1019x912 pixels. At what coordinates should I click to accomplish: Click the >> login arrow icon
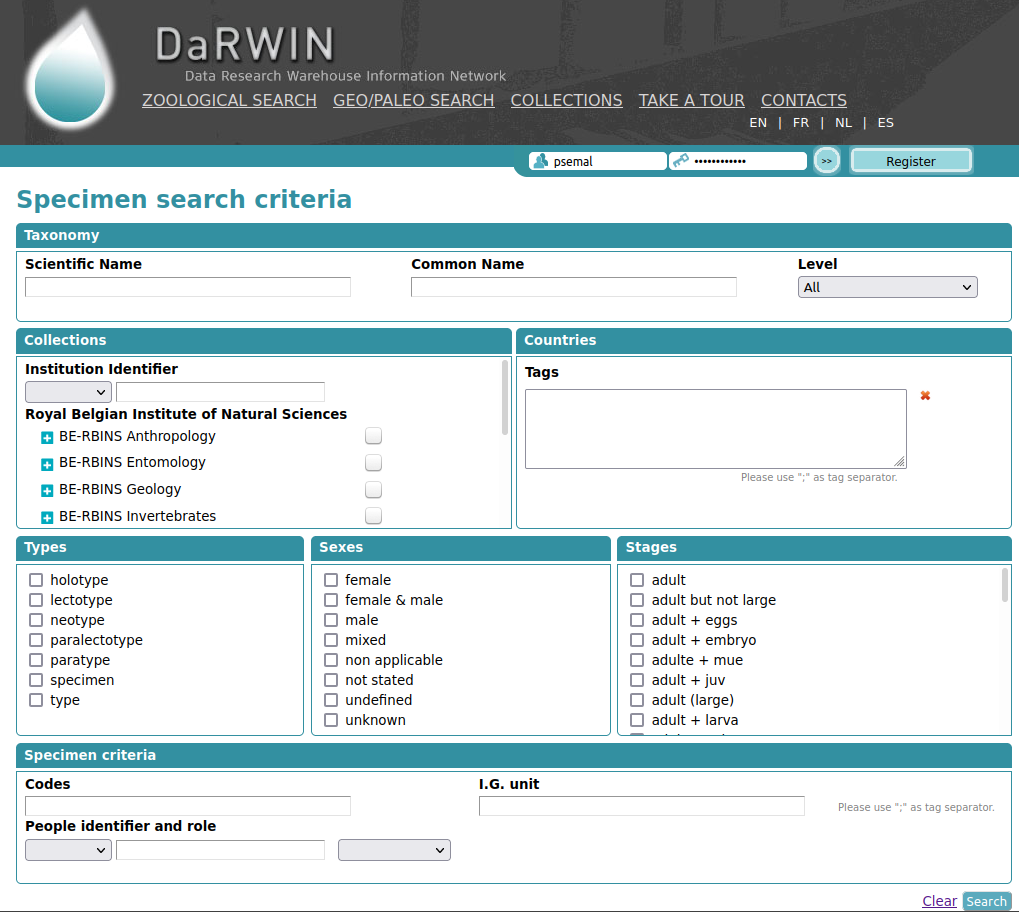tap(826, 160)
